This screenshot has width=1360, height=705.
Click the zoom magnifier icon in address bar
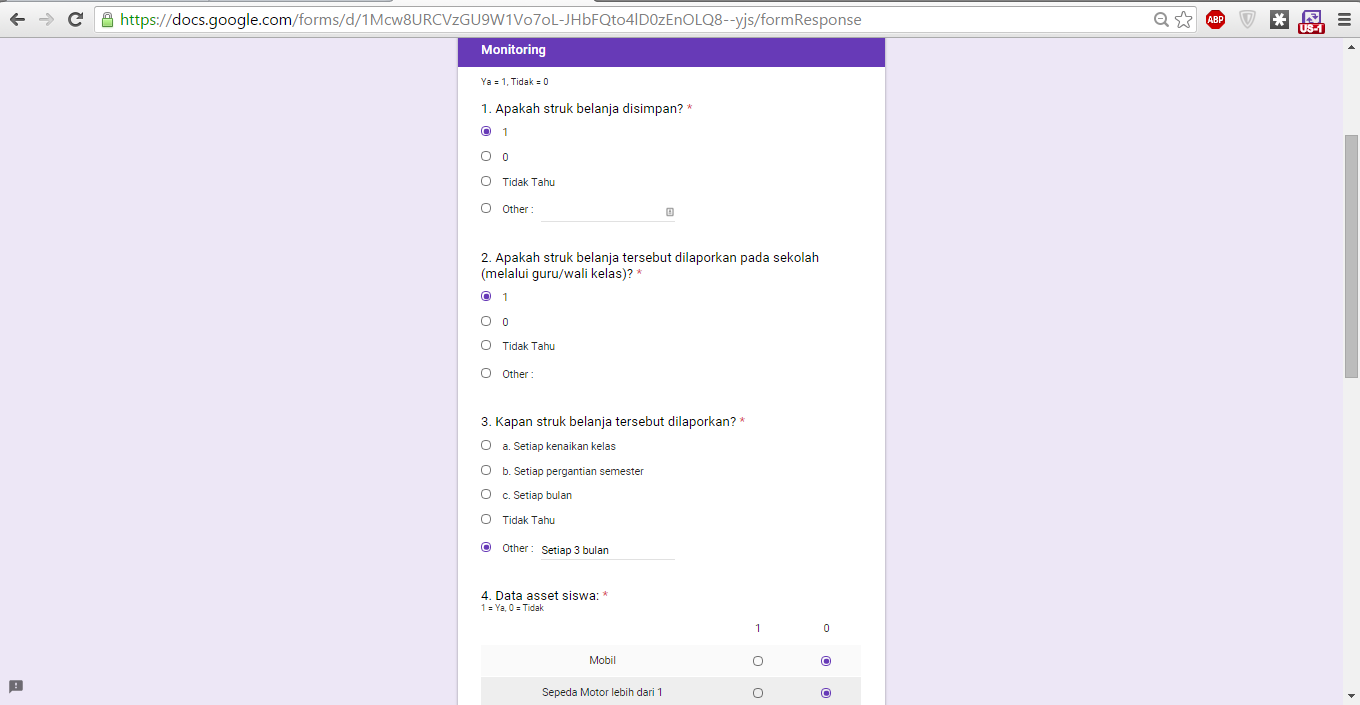click(x=1161, y=19)
